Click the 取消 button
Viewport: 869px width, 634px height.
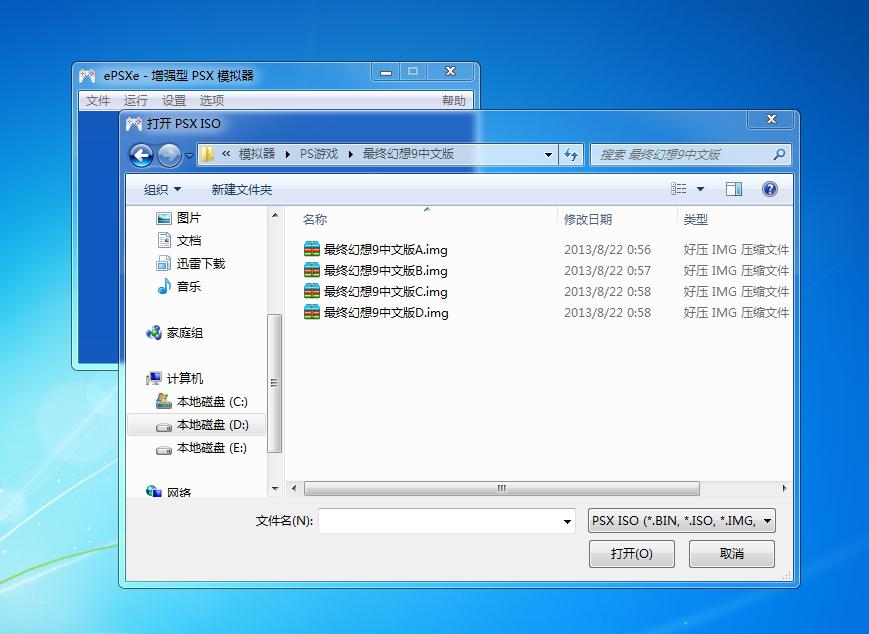coord(732,554)
